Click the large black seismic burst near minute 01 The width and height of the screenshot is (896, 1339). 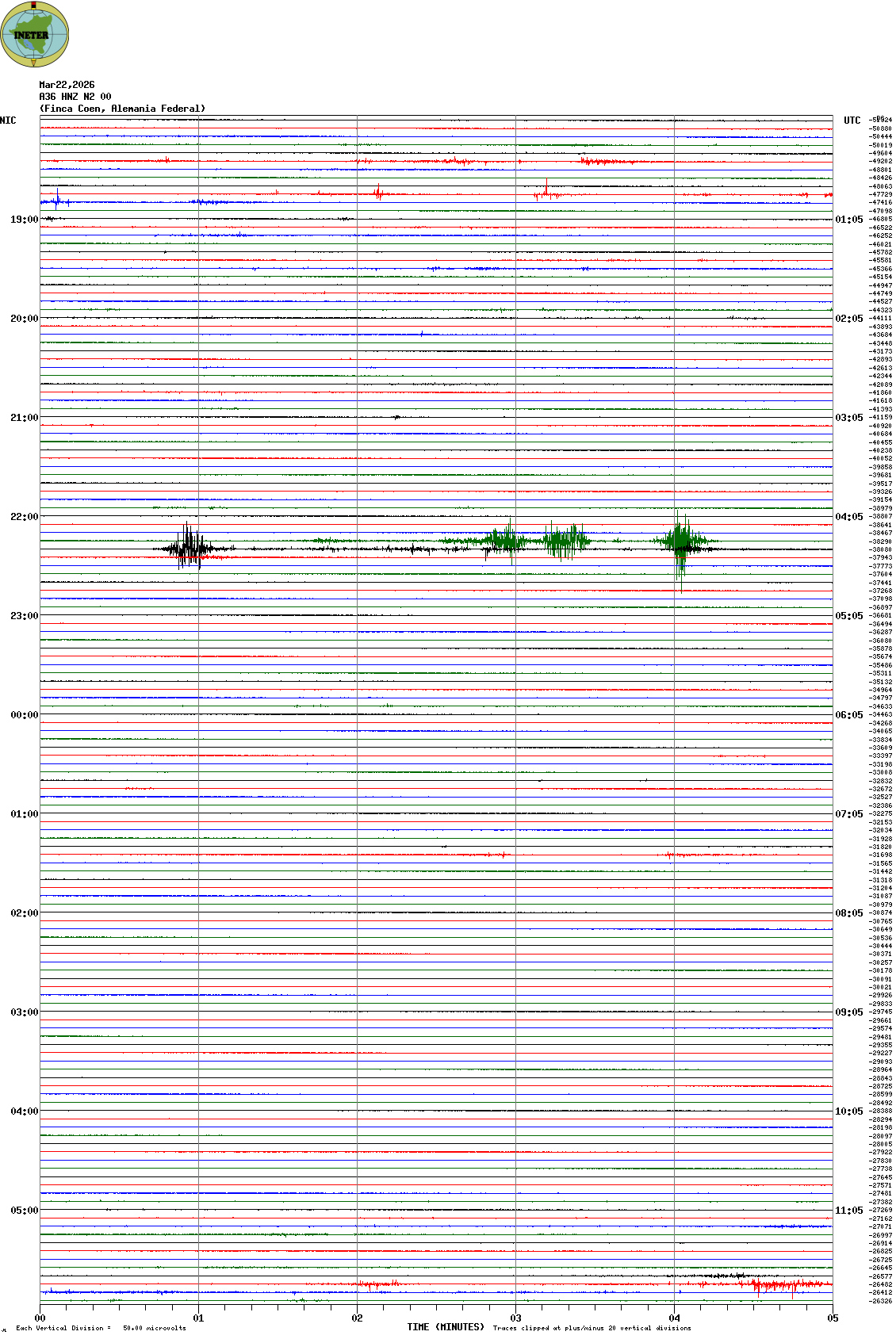pyautogui.click(x=189, y=547)
